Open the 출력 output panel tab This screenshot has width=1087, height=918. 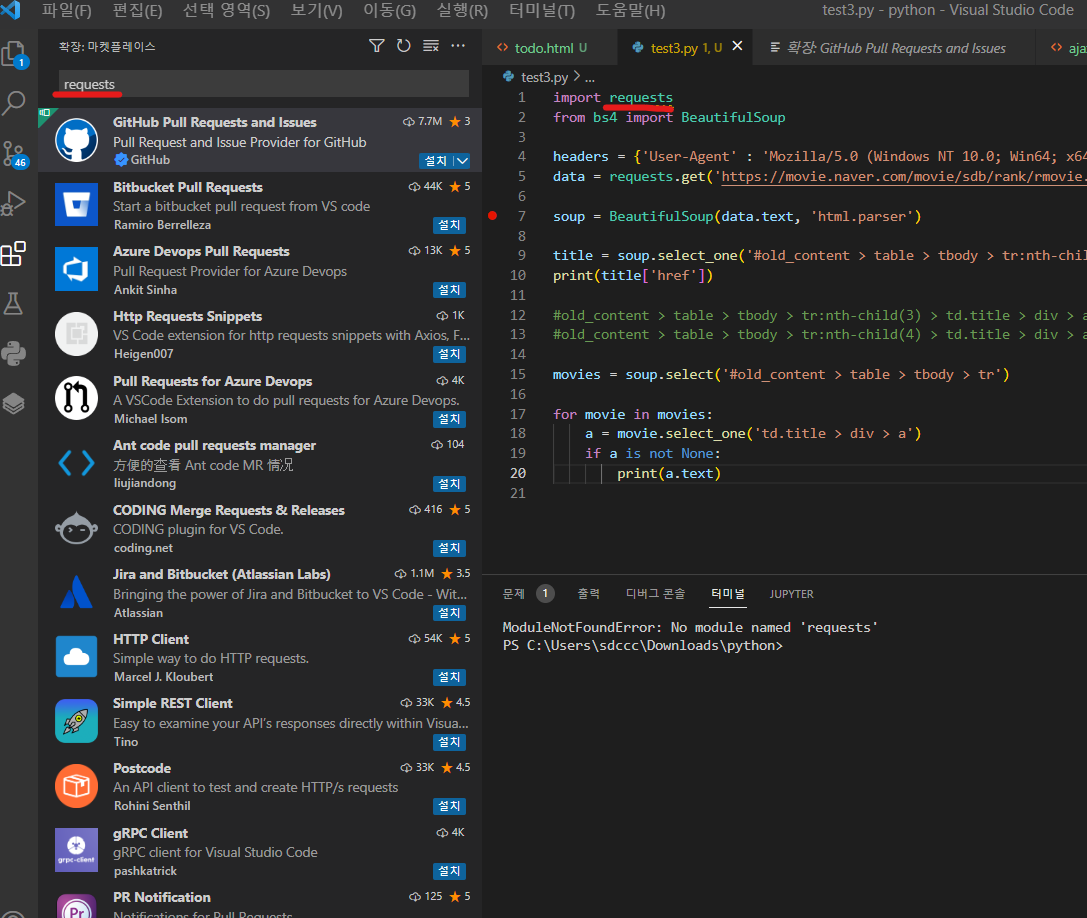tap(589, 594)
